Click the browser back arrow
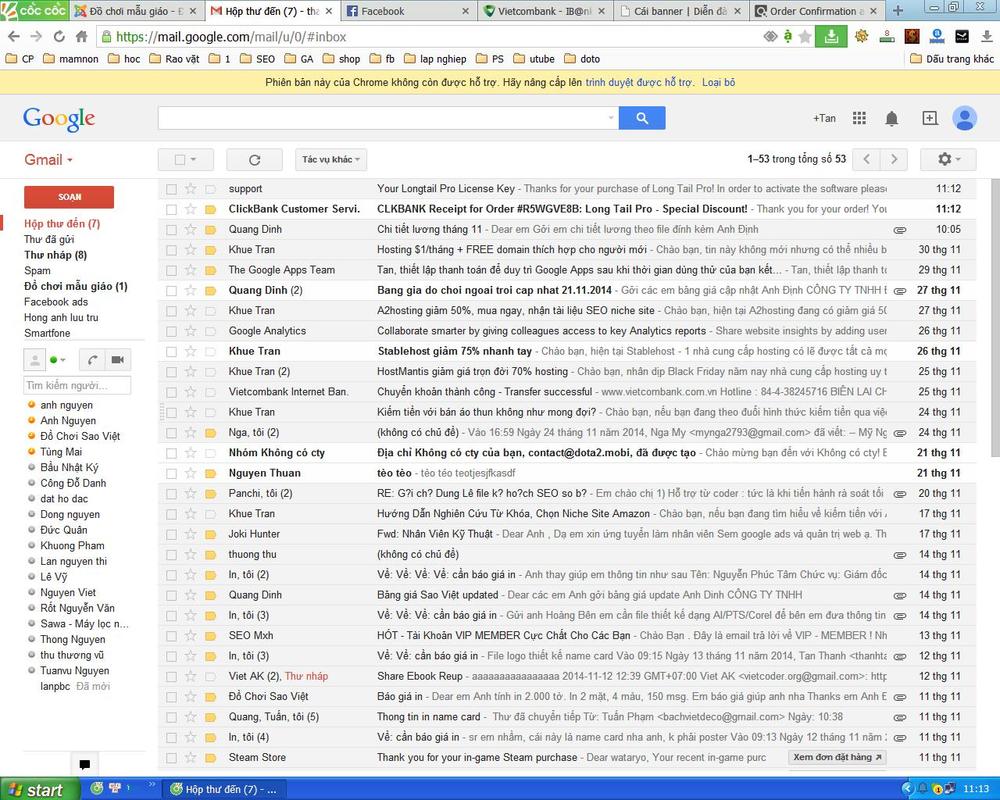The image size is (1000, 800). pyautogui.click(x=13, y=36)
